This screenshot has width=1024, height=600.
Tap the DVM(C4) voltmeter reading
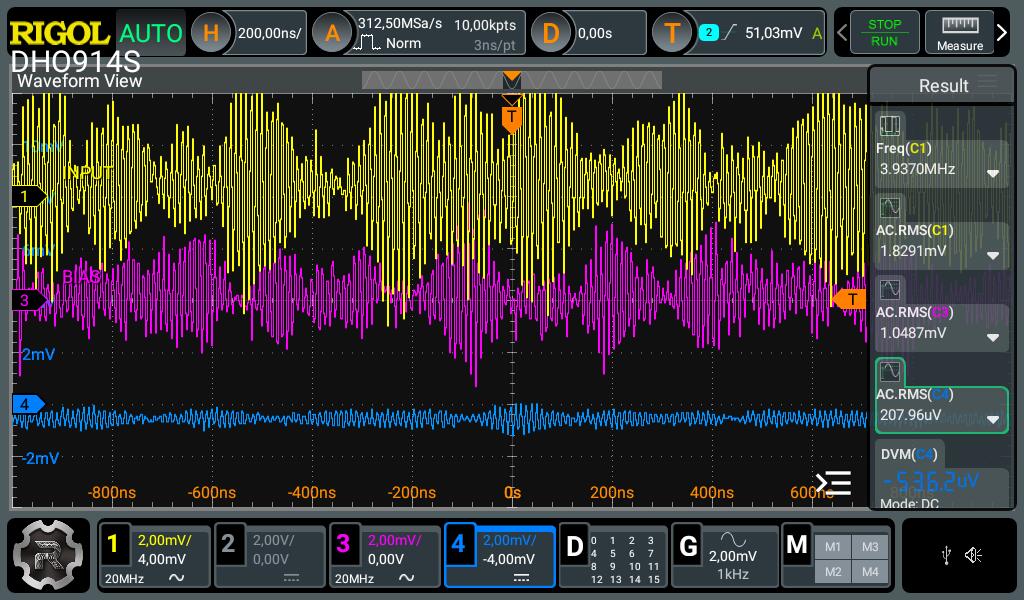click(931, 482)
